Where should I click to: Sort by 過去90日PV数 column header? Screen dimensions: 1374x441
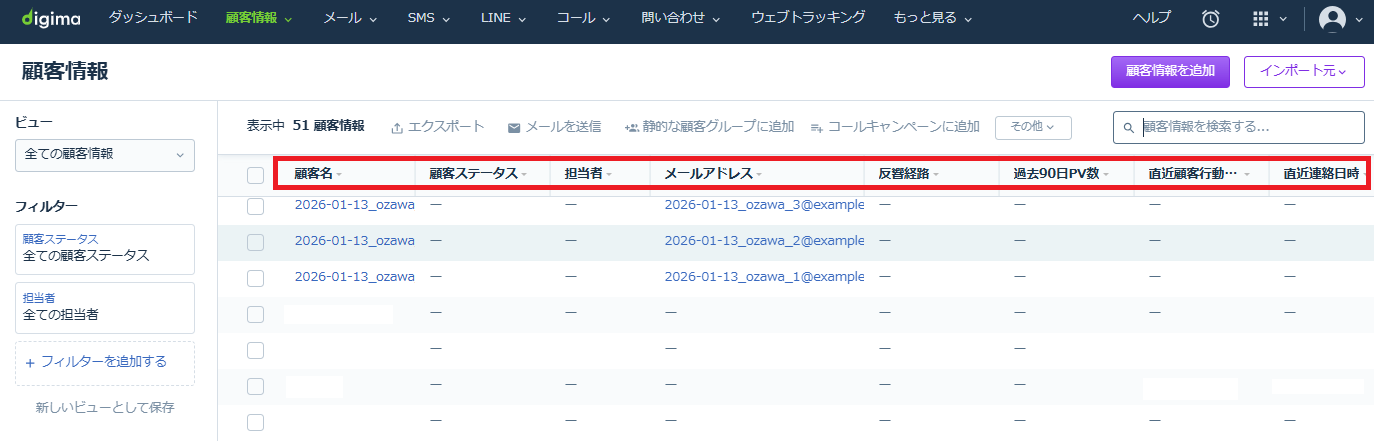coord(1062,174)
